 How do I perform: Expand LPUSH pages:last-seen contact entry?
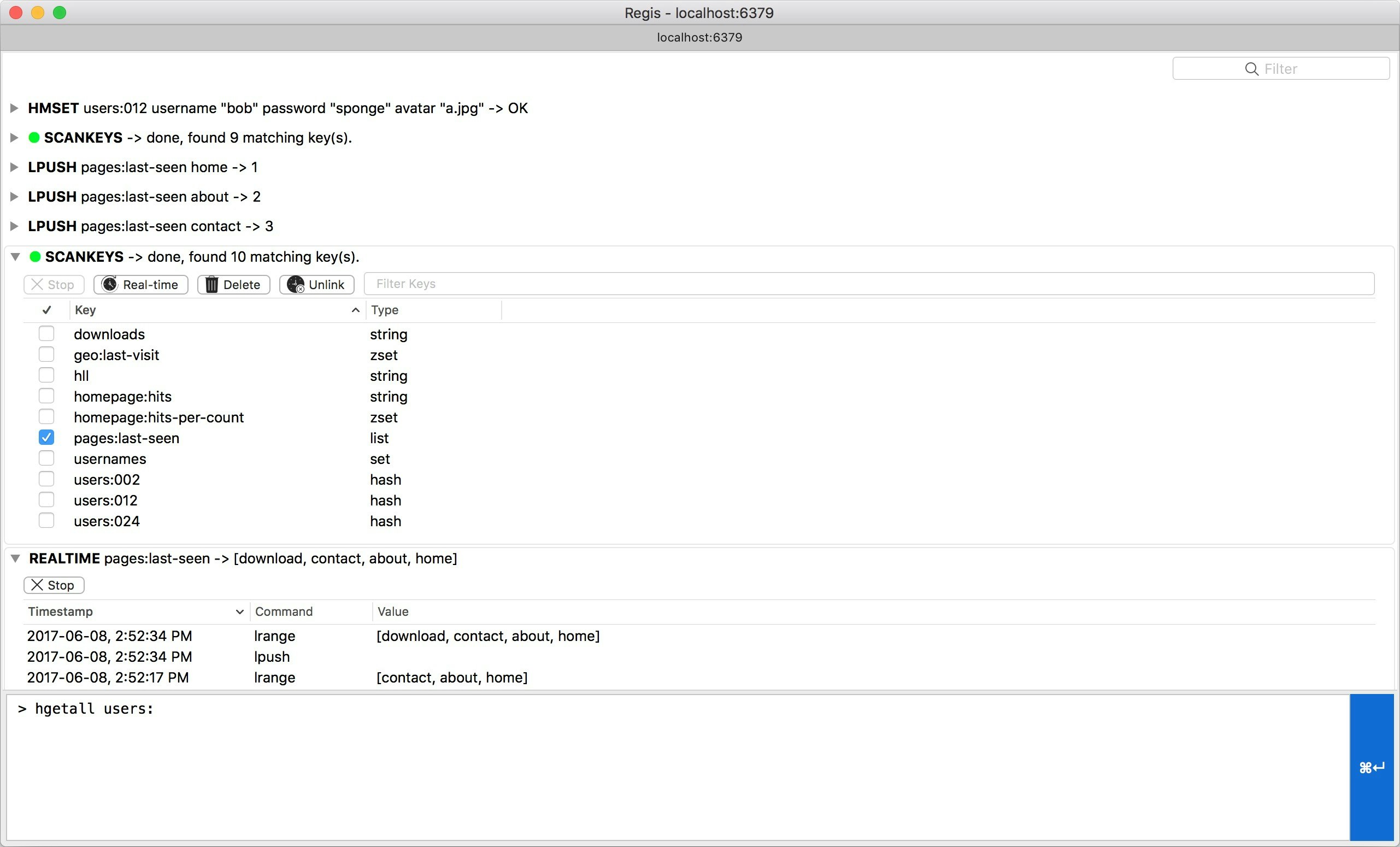tap(14, 226)
